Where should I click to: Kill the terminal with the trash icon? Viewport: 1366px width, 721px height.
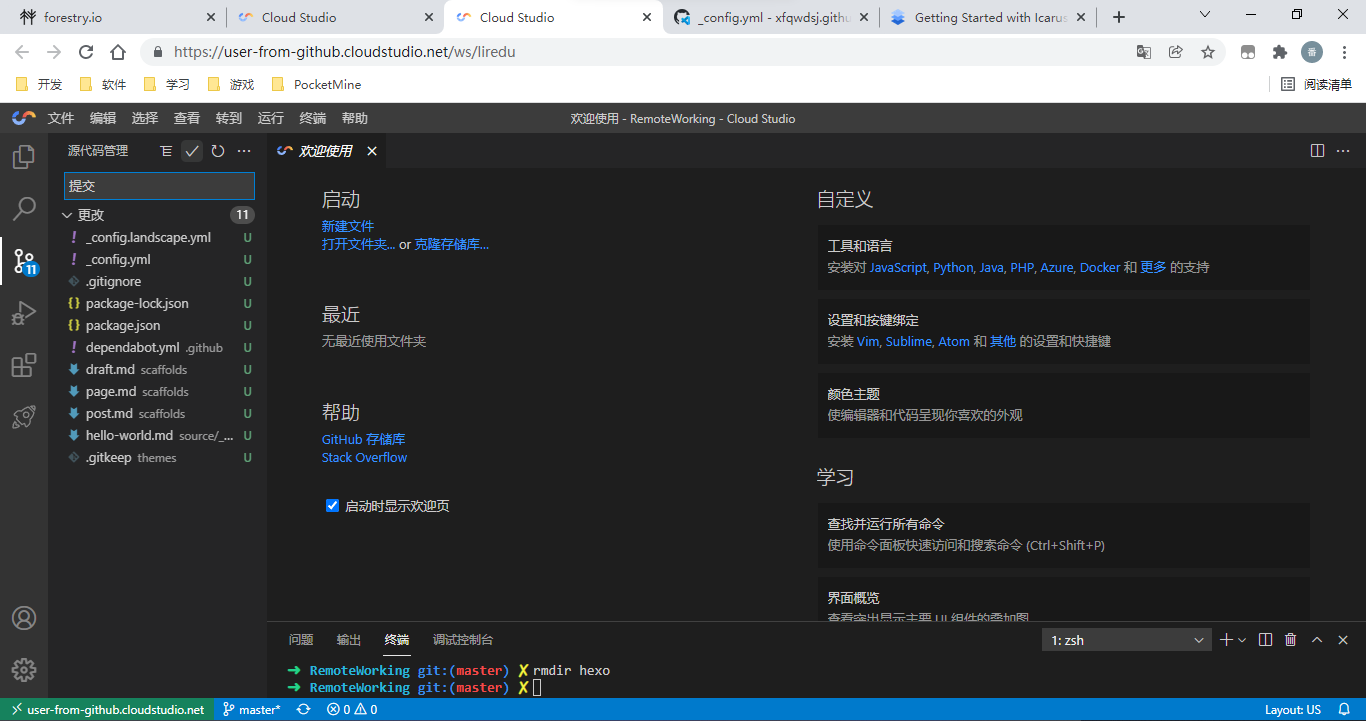point(1291,640)
